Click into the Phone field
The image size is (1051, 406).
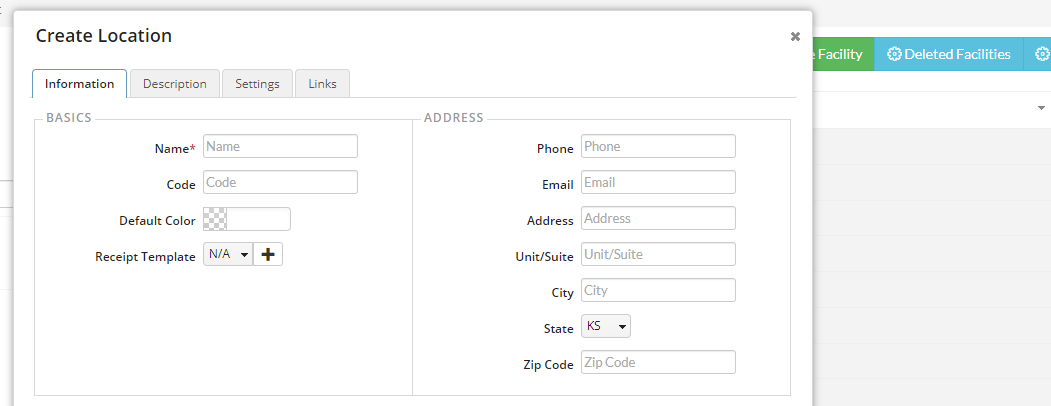click(x=658, y=146)
